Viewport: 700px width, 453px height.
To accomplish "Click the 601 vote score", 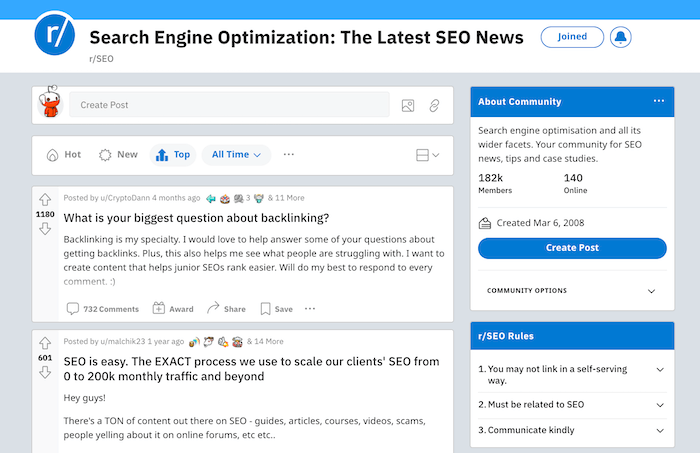I will pos(45,358).
